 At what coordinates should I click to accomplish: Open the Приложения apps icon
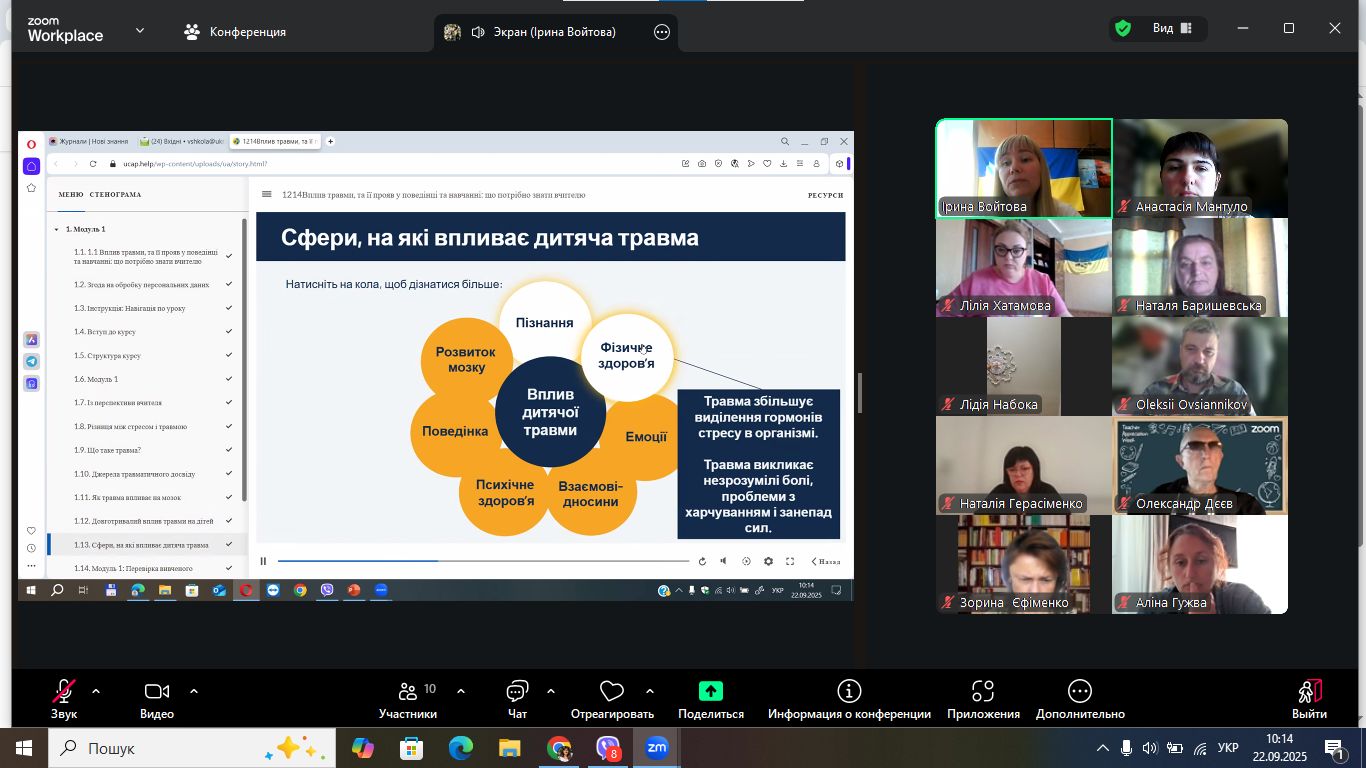tap(983, 697)
